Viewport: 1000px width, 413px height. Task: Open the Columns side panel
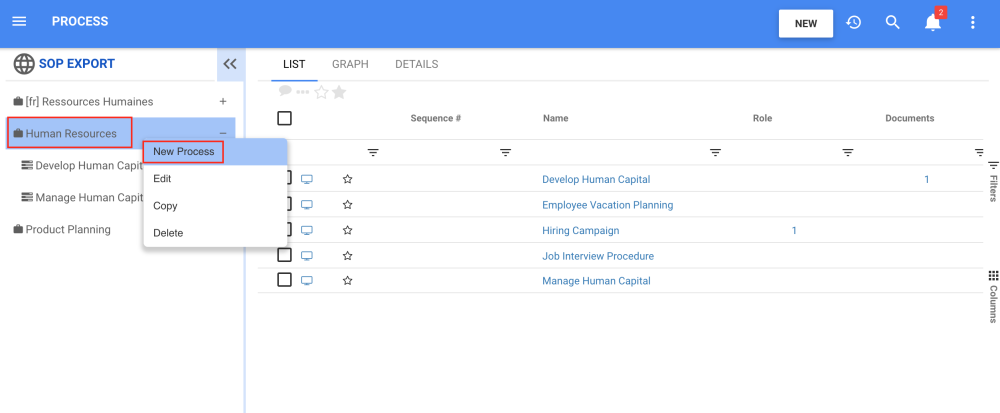click(x=993, y=296)
